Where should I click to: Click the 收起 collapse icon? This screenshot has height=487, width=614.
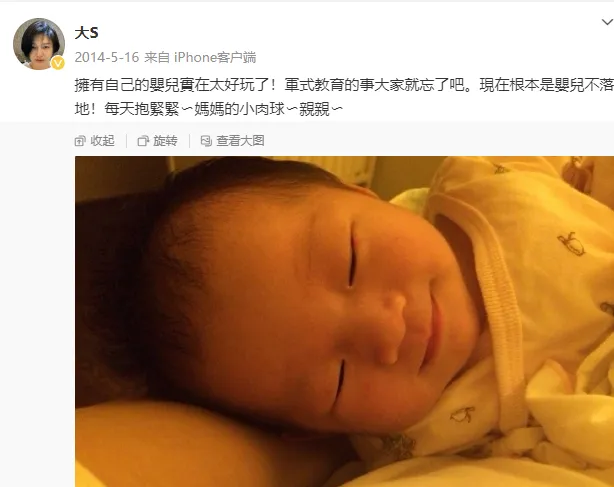pos(80,141)
